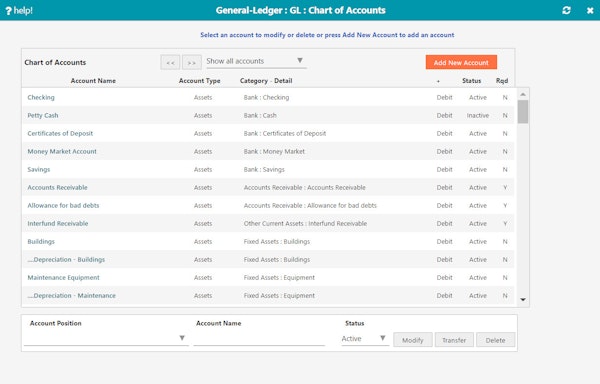Click Active status in Buildings row
This screenshot has width=600, height=384.
click(x=478, y=241)
